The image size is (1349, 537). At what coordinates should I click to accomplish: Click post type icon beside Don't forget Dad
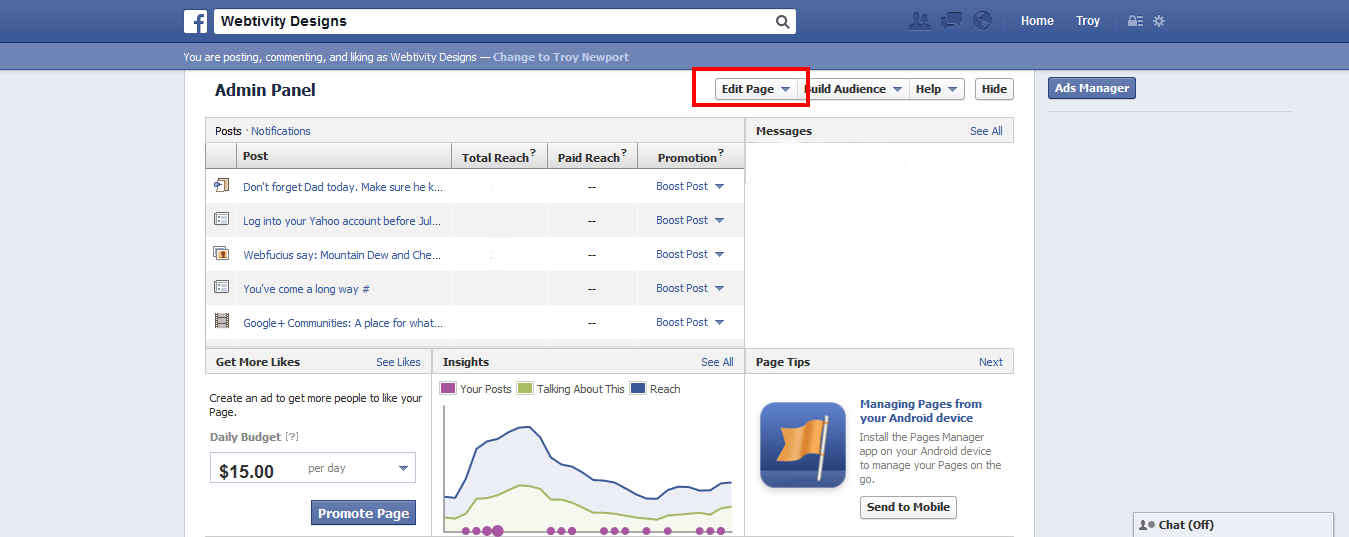[222, 185]
